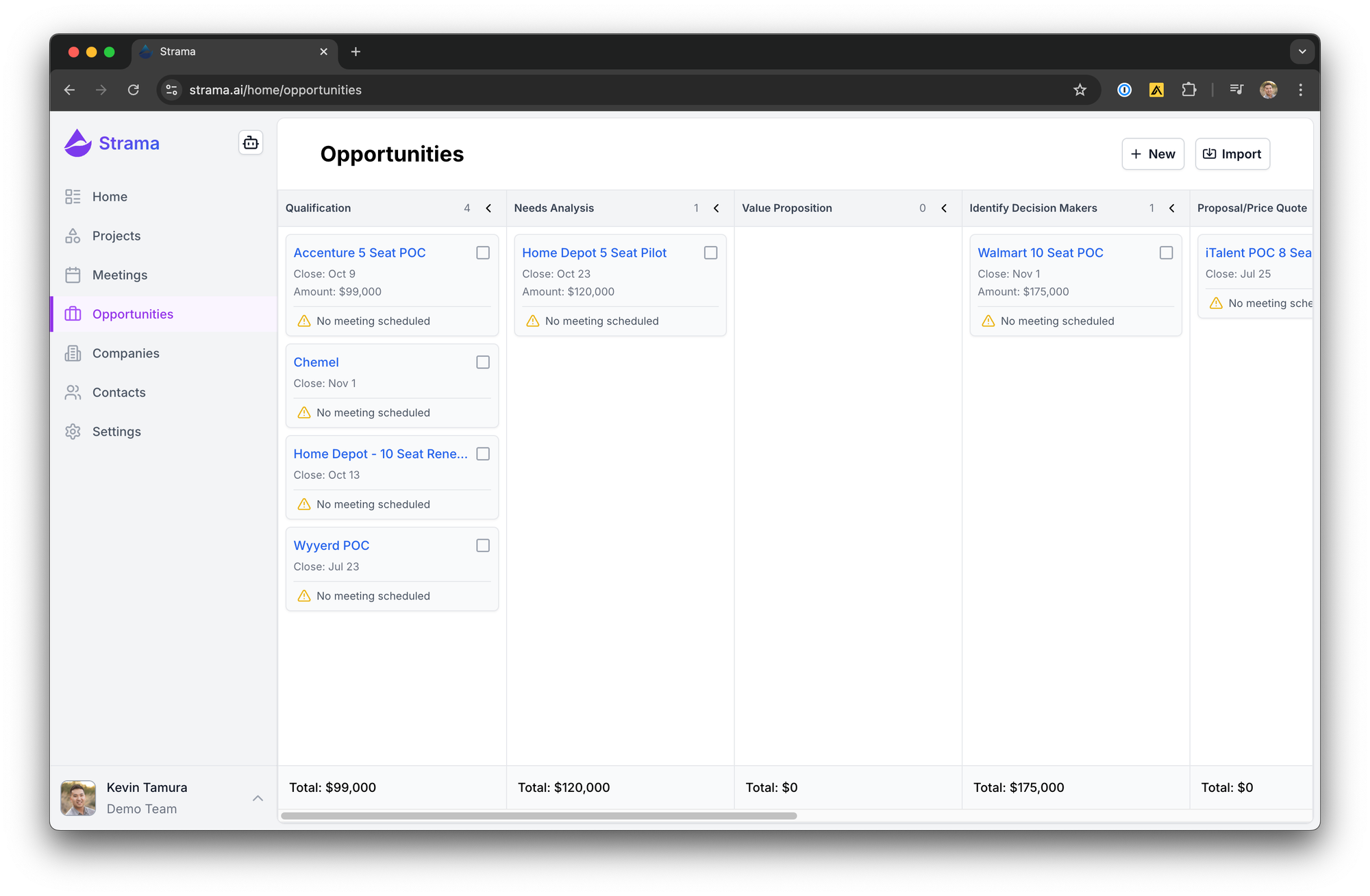Collapse the Qualification column
1370x896 pixels.
click(x=488, y=208)
